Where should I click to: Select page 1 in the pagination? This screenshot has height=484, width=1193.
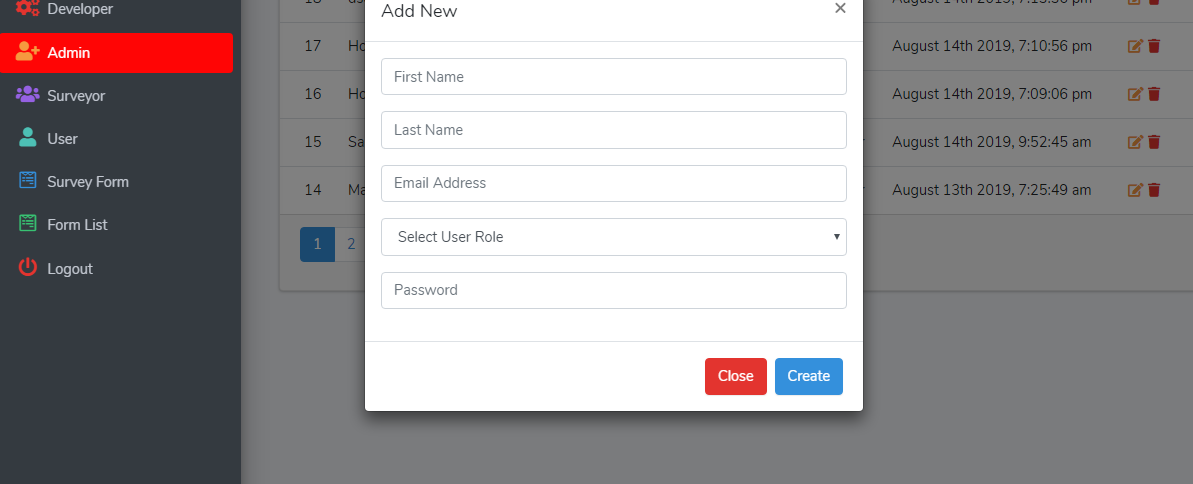[317, 244]
